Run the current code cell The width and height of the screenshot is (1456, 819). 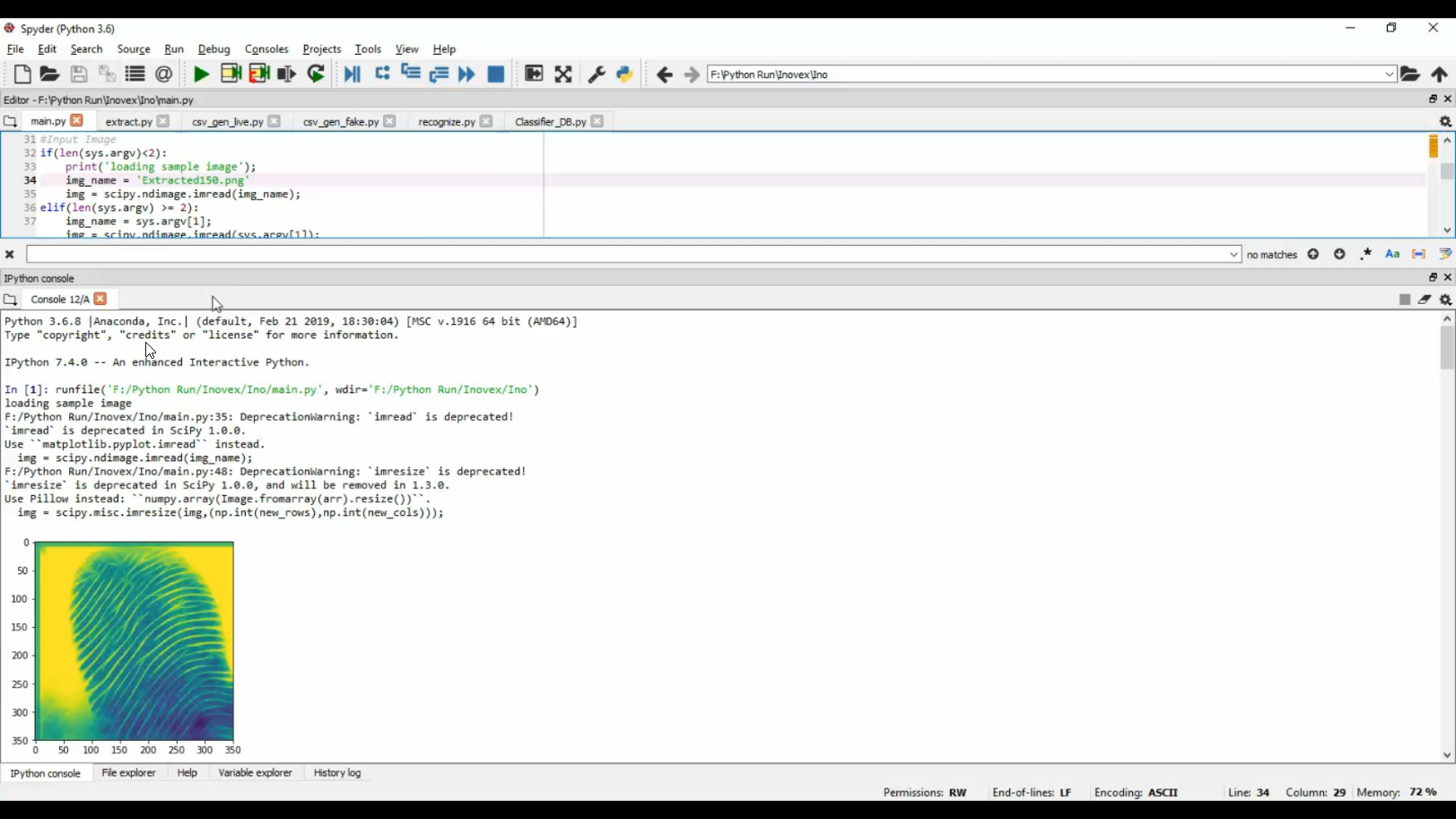(231, 74)
